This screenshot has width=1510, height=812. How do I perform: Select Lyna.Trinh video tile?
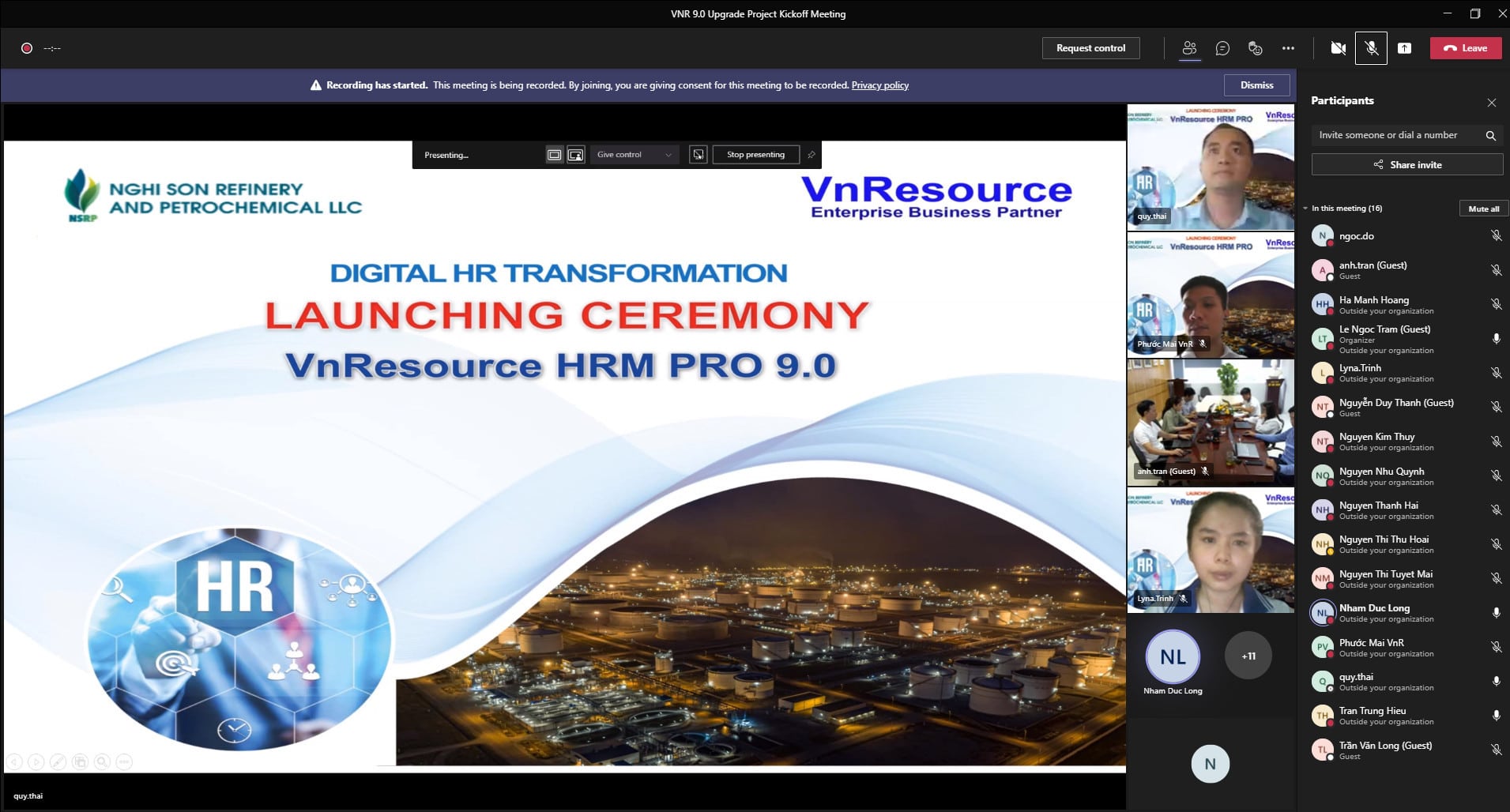click(1211, 550)
